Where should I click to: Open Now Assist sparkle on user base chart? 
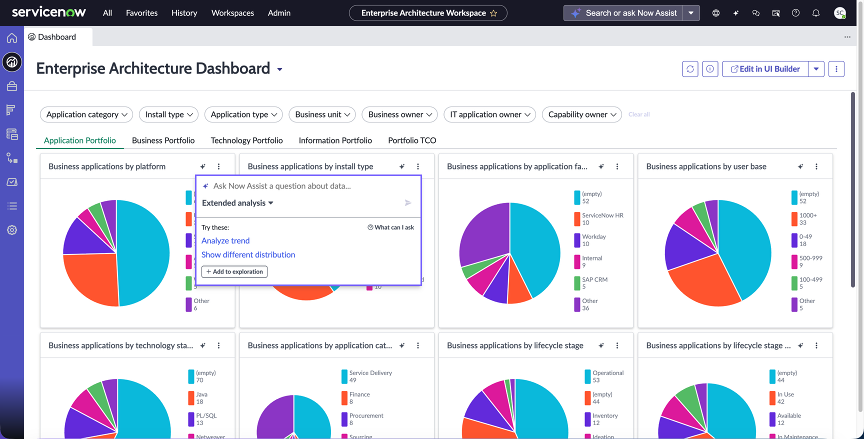click(x=801, y=166)
